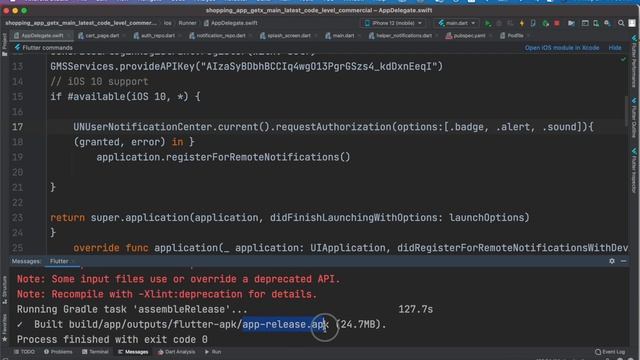Screen dimensions: 640x360
Task: Click the green checkmark inspection indicator
Action: coord(623,60)
